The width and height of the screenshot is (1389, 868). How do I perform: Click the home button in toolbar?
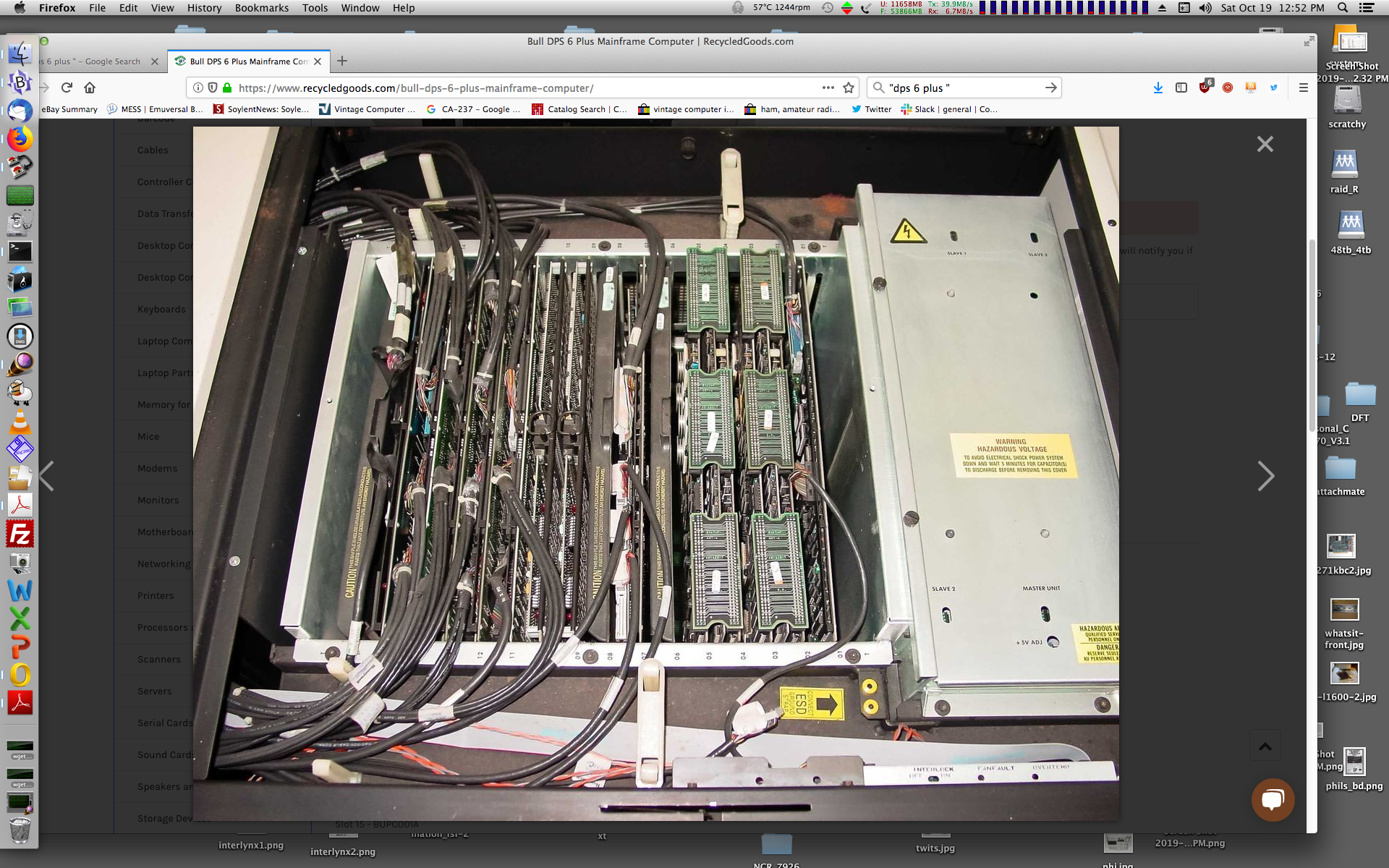pyautogui.click(x=90, y=88)
